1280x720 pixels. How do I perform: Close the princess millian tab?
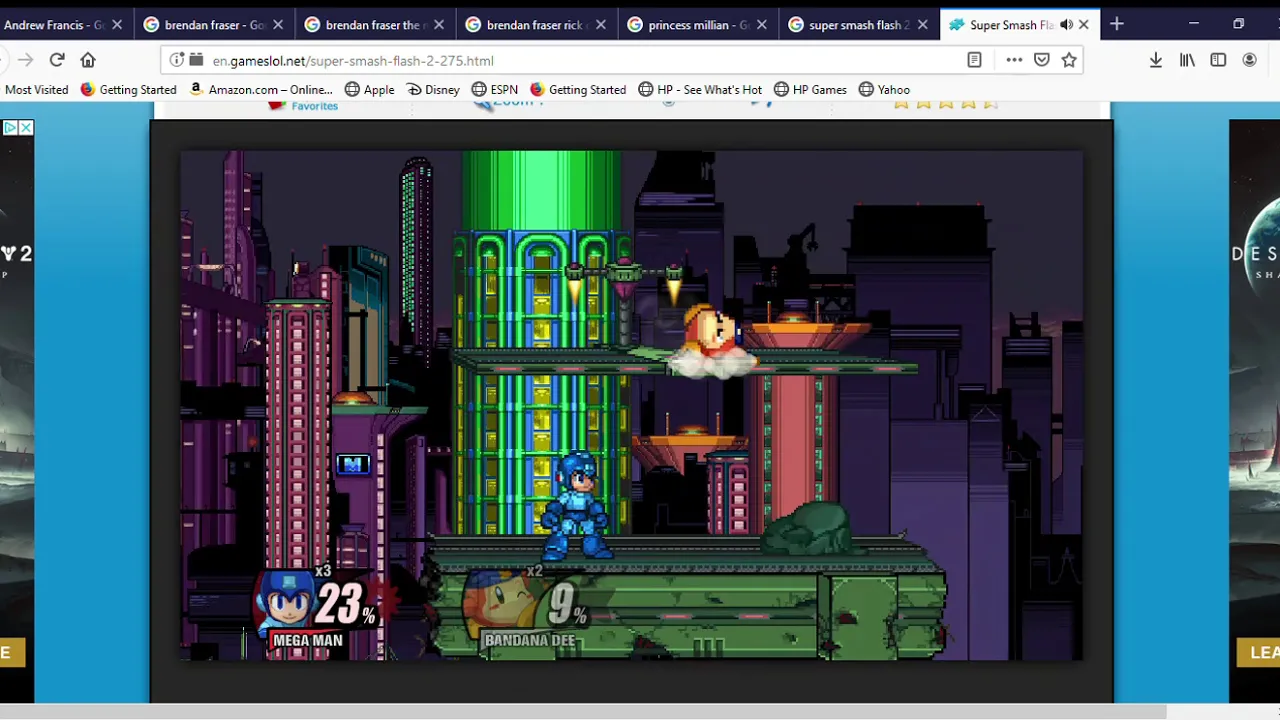(762, 25)
